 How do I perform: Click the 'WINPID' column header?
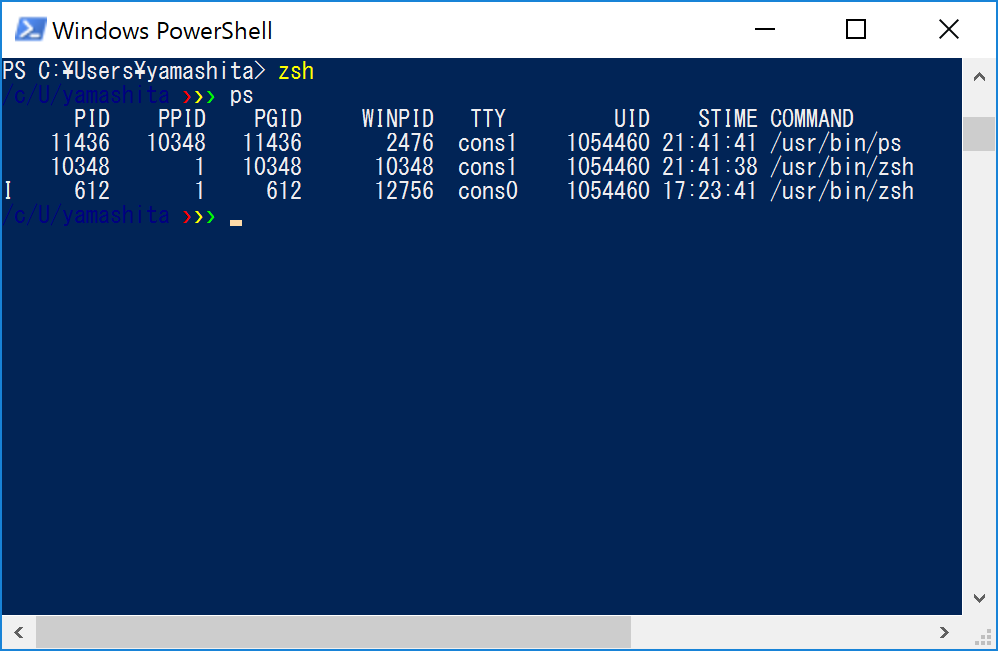(398, 118)
